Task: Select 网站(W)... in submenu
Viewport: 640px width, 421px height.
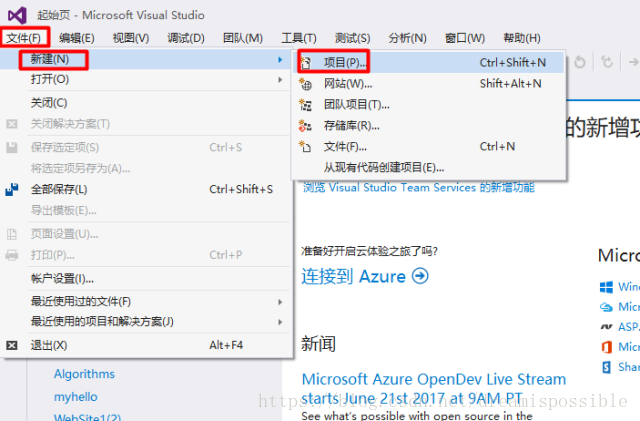Action: [x=429, y=84]
